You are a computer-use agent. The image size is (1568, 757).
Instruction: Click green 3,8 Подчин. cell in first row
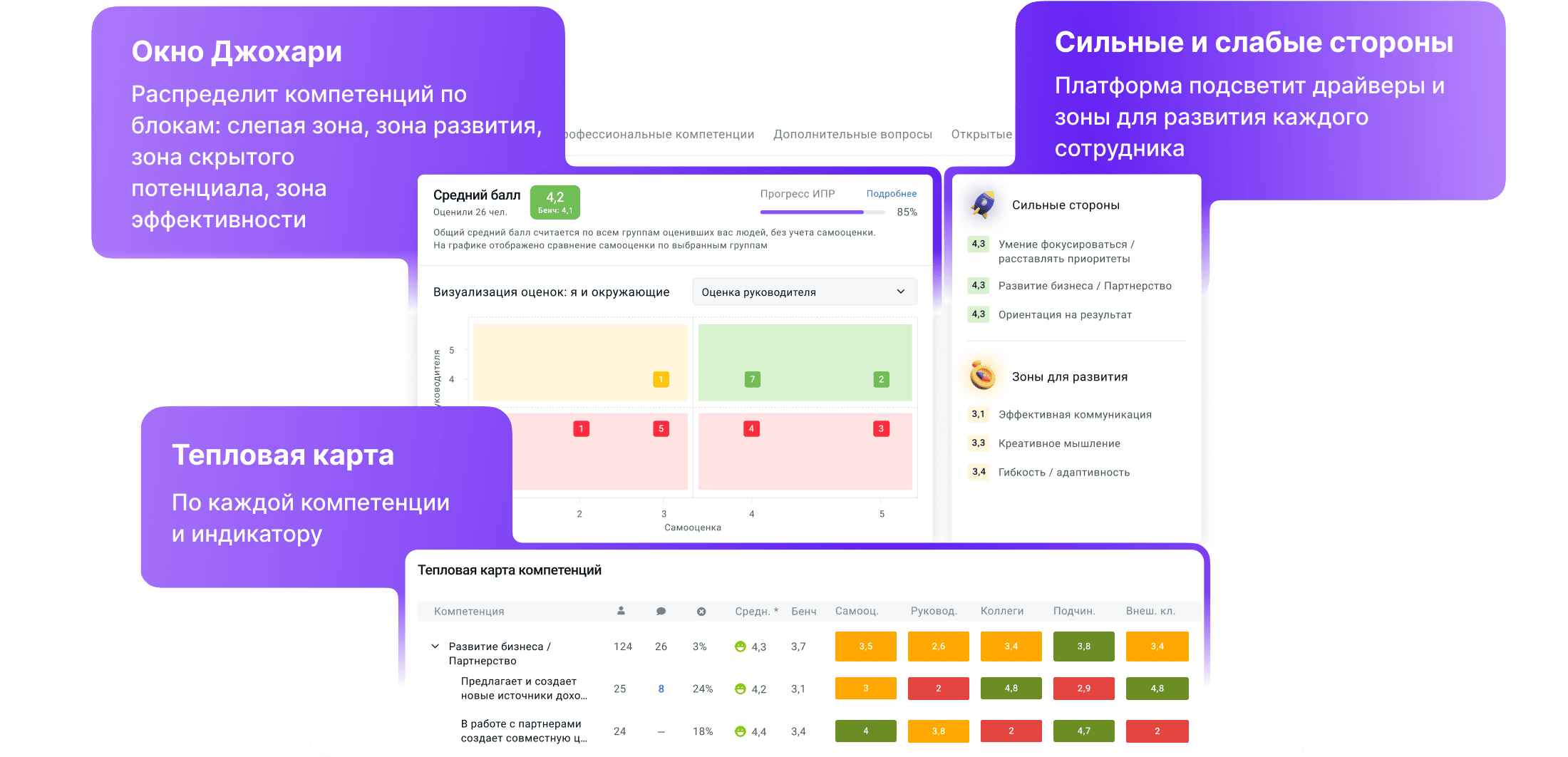coord(1084,647)
